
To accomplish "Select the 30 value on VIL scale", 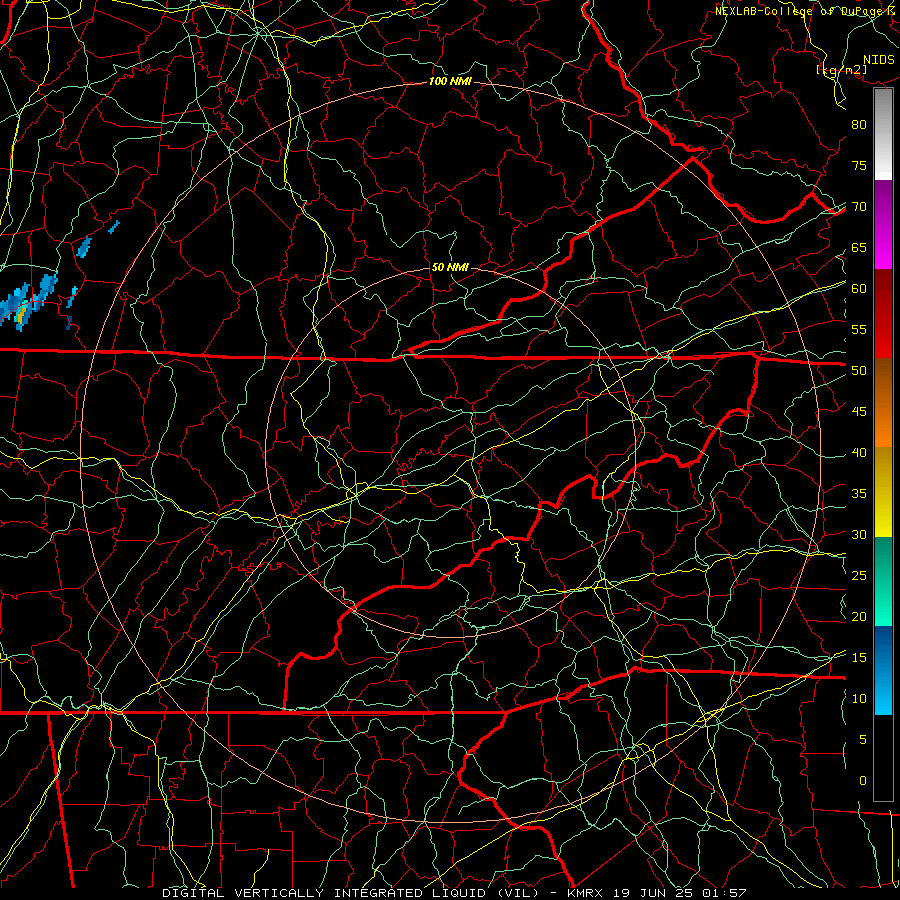I will (x=859, y=535).
